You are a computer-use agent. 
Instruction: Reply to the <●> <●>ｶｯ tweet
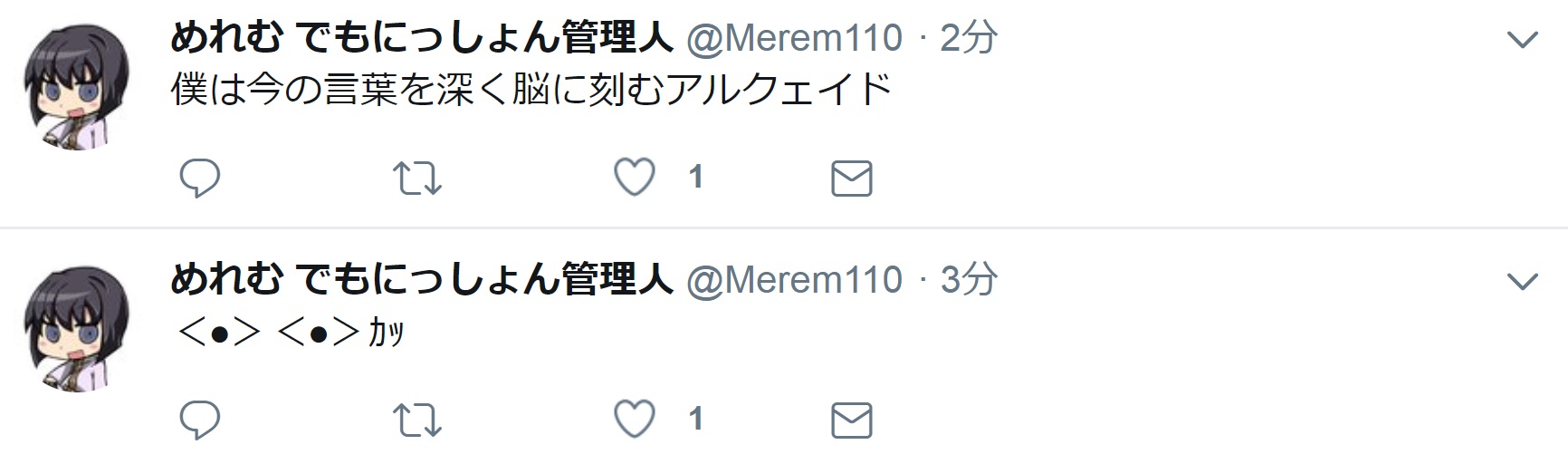click(200, 420)
